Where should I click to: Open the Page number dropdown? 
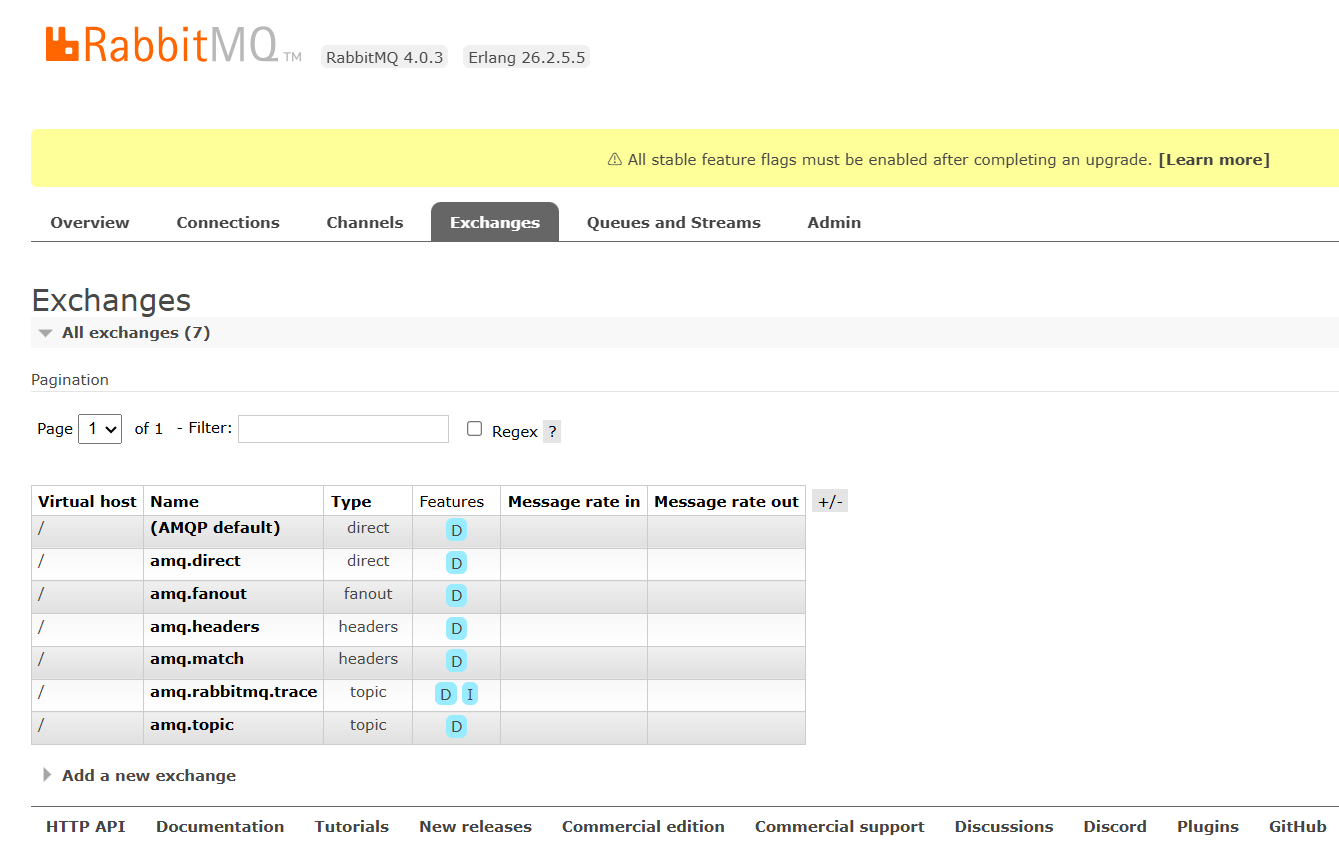point(100,429)
